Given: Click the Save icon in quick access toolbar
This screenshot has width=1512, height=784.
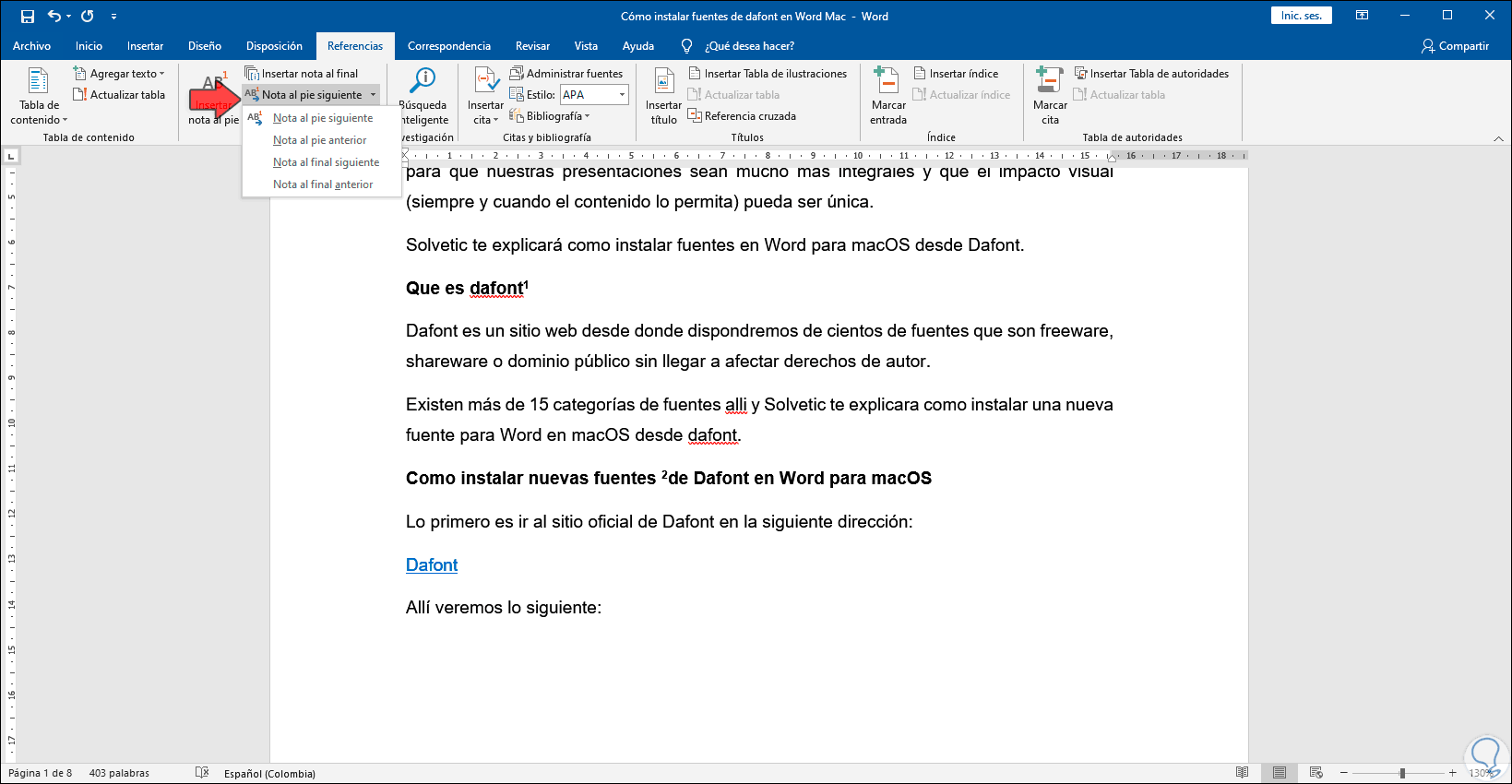Looking at the screenshot, I should coord(27,16).
